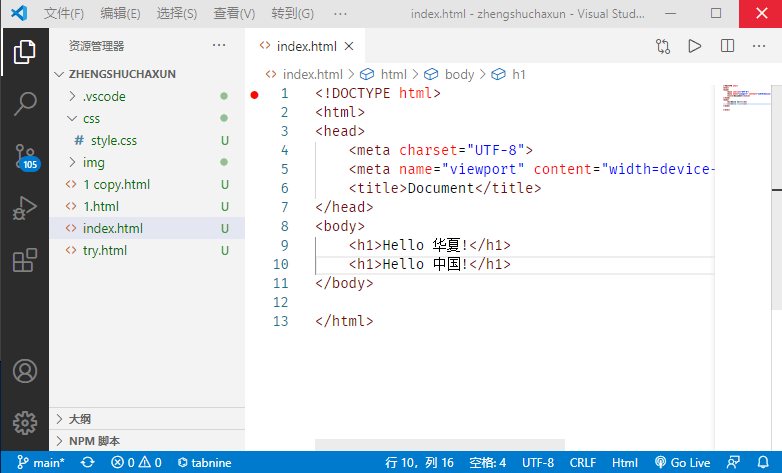Click the Run play icon in editor toolbar

tap(694, 46)
